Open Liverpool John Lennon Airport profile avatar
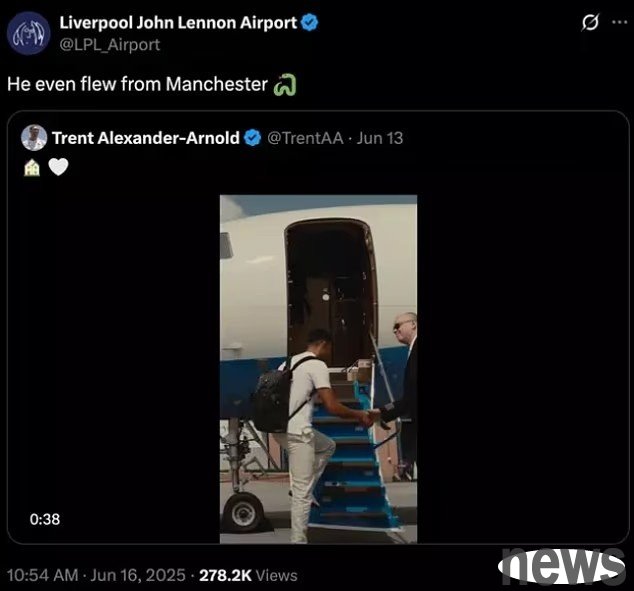The width and height of the screenshot is (634, 591). click(28, 33)
